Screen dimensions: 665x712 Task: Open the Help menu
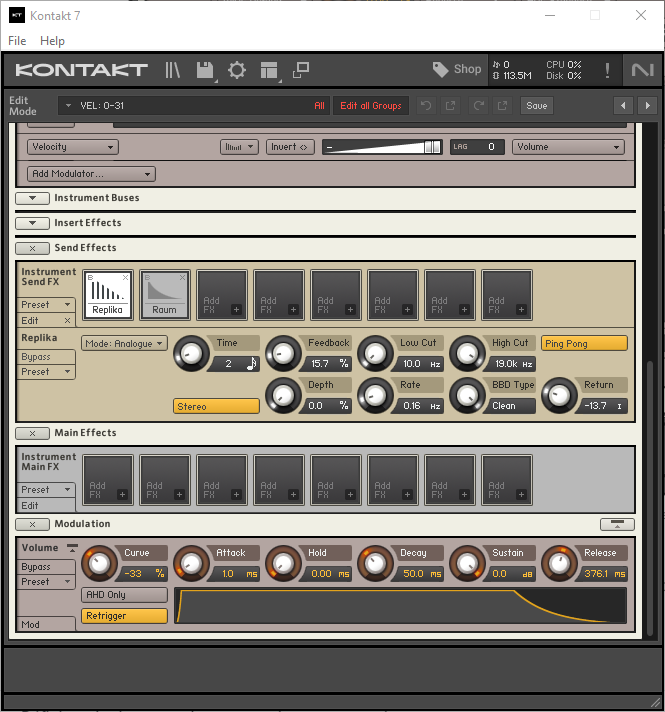(x=52, y=41)
